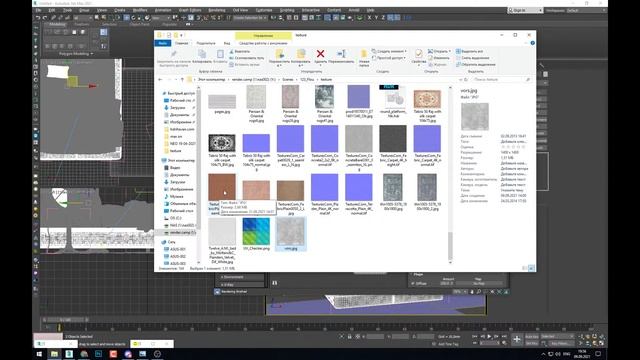Click Cut (Вырезать) in the Explorer ribbon
Viewport: 640px width, 360px height.
click(240, 51)
